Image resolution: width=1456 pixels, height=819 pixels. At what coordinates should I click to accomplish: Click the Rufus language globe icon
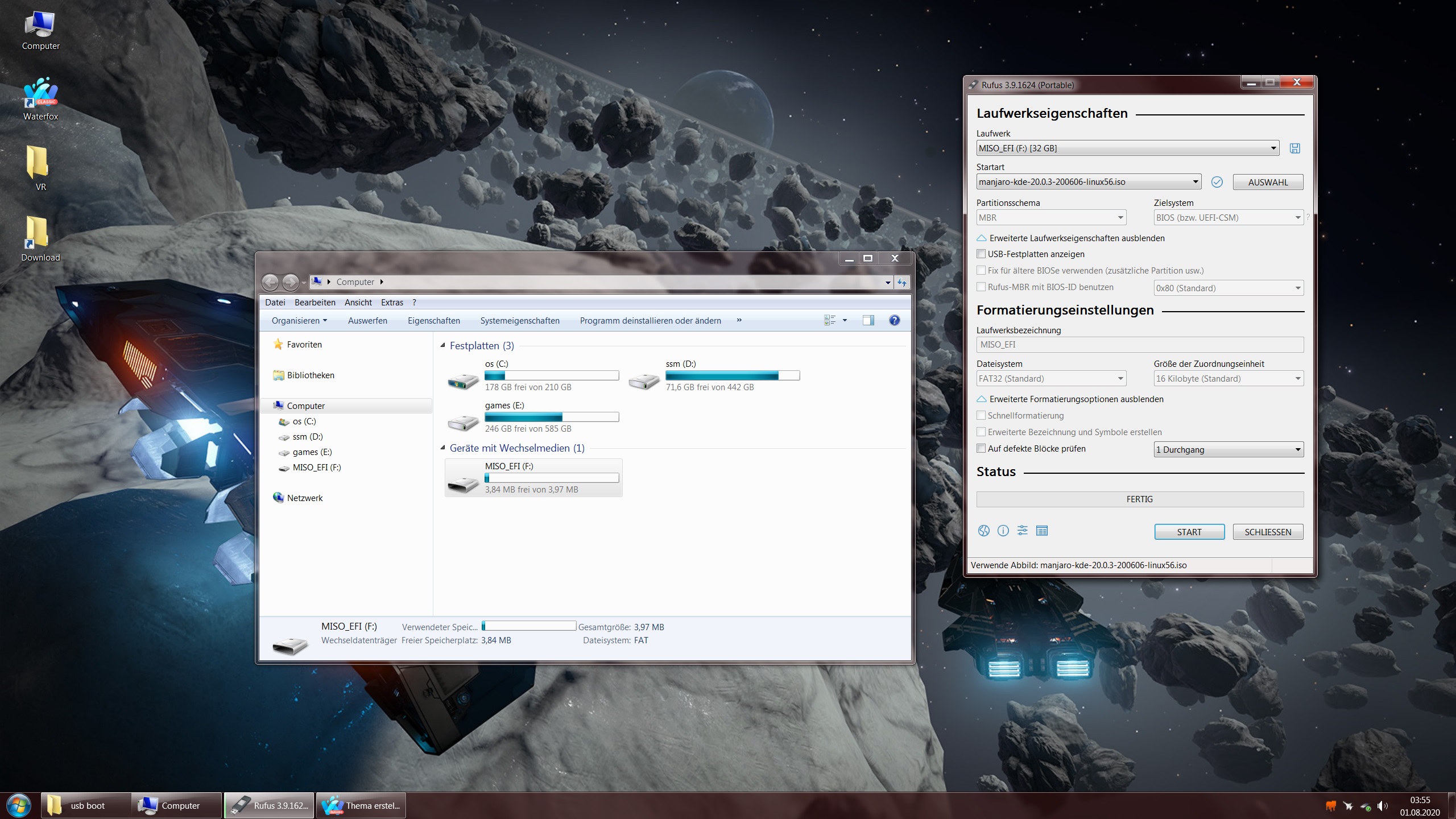click(983, 531)
